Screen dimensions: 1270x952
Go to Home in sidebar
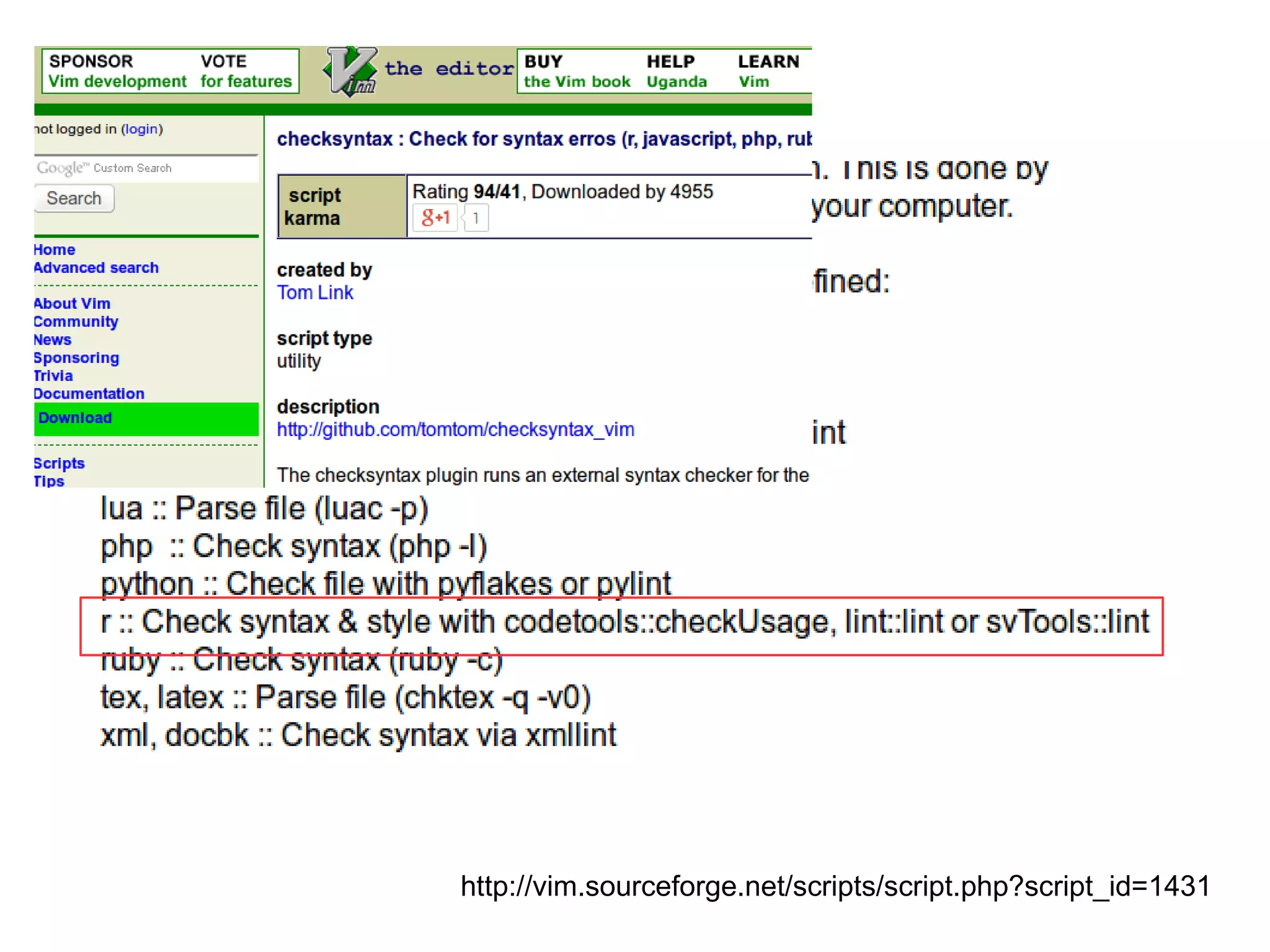pos(55,250)
